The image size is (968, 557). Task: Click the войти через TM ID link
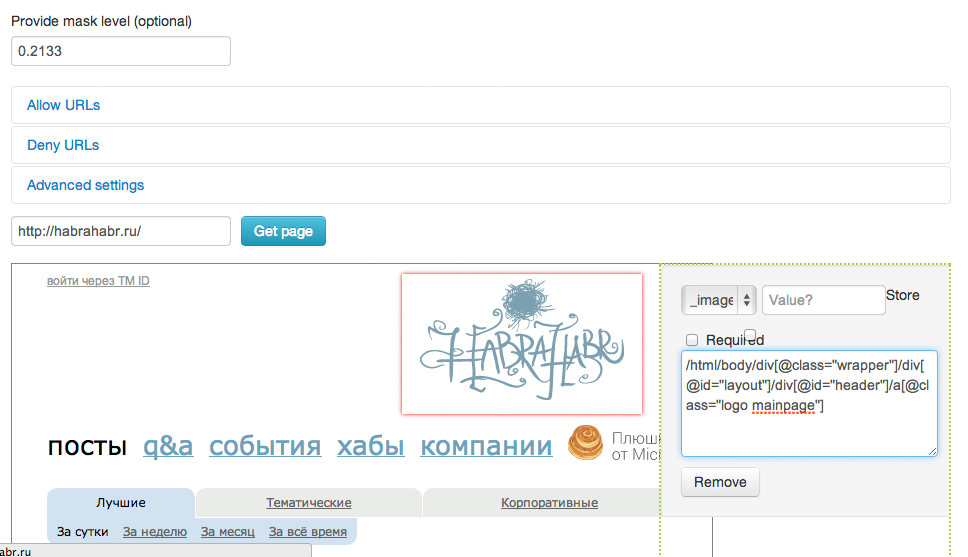point(98,281)
